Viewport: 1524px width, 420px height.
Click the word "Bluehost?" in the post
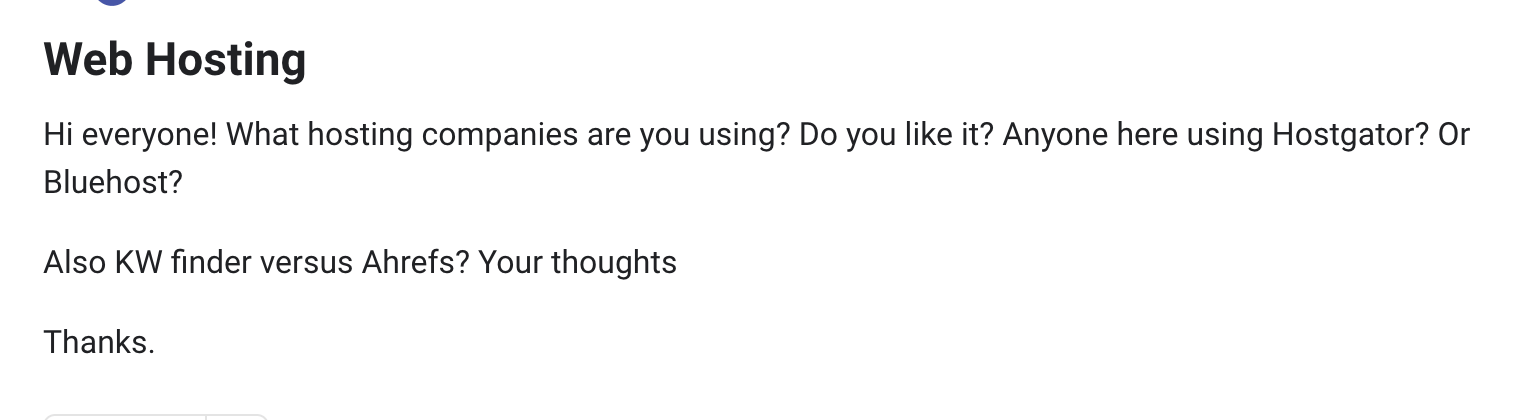click(x=114, y=183)
